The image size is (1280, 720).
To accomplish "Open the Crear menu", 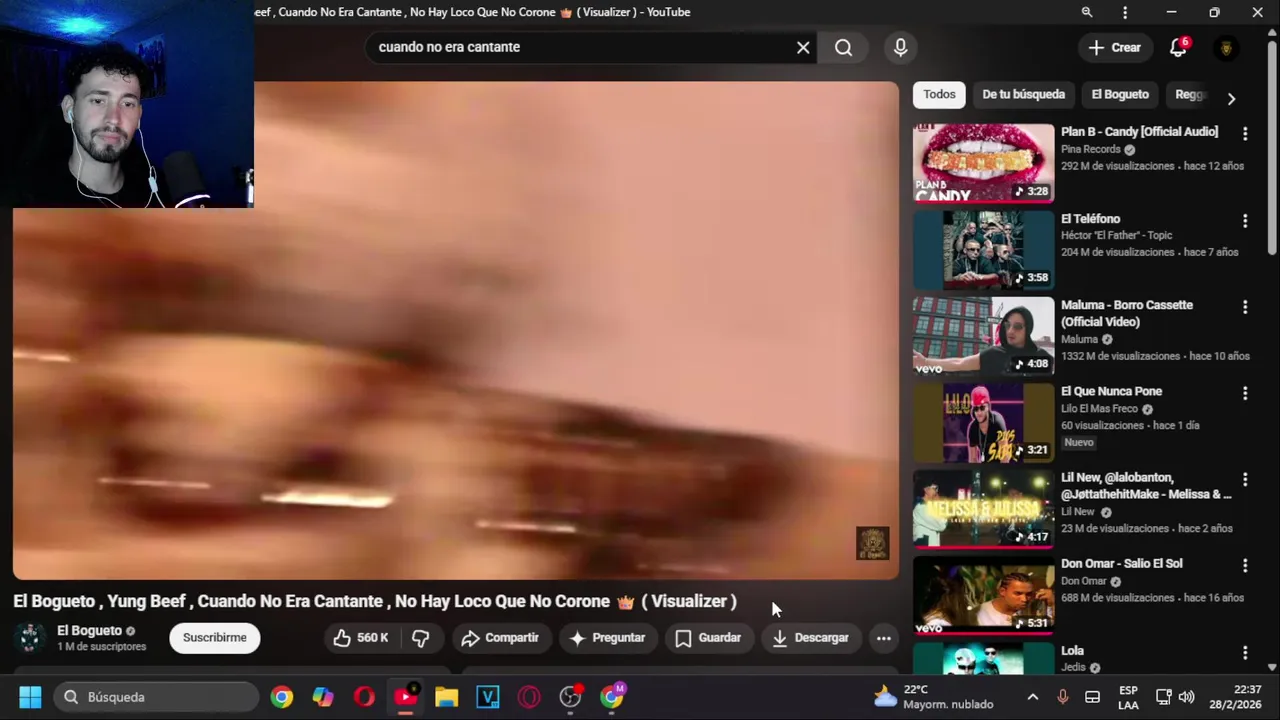I will point(1114,47).
